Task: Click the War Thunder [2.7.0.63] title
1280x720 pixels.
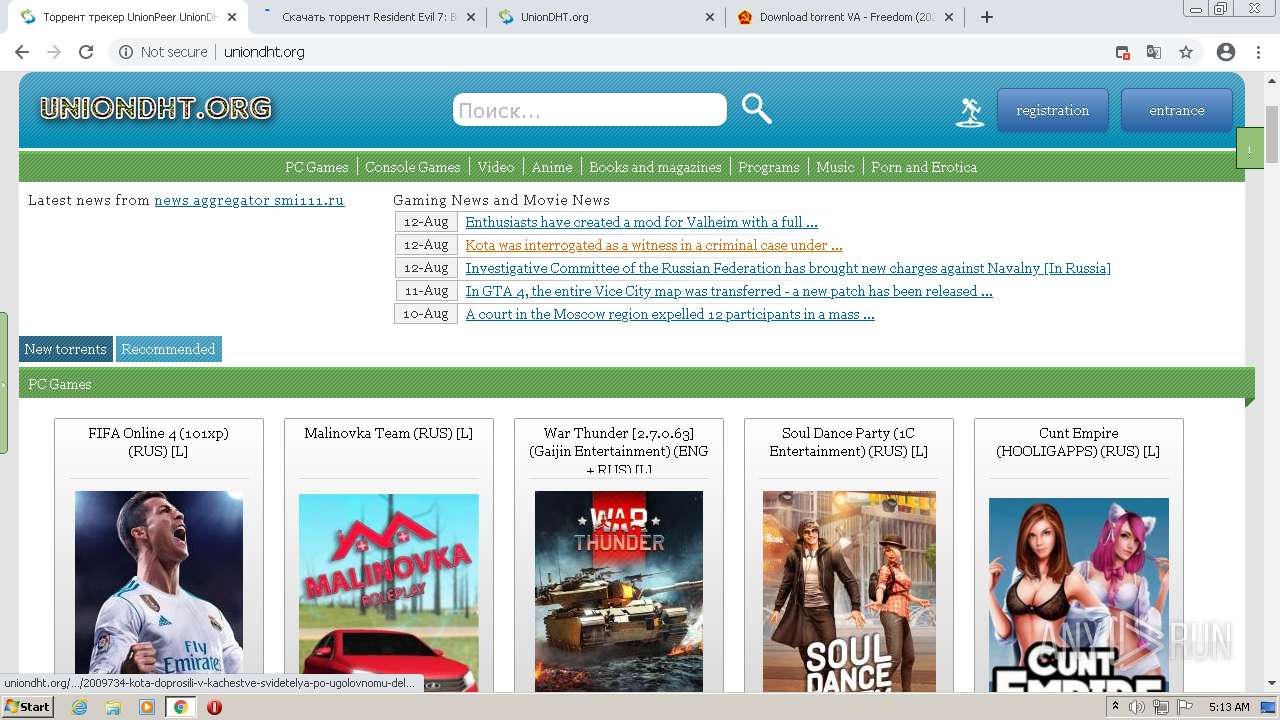Action: point(619,450)
